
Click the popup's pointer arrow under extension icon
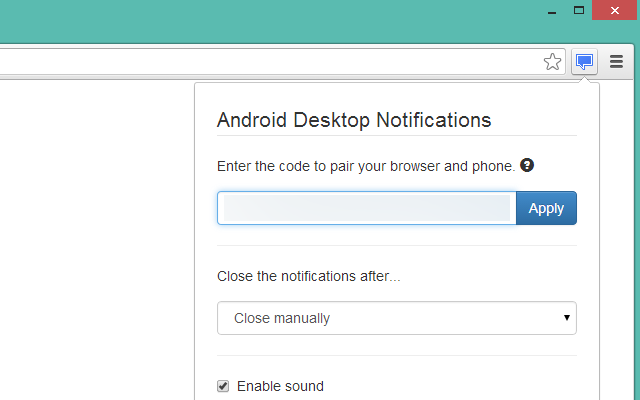coord(584,79)
